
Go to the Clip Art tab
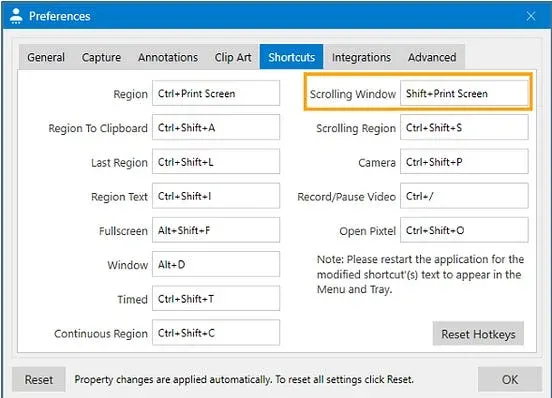coord(233,57)
